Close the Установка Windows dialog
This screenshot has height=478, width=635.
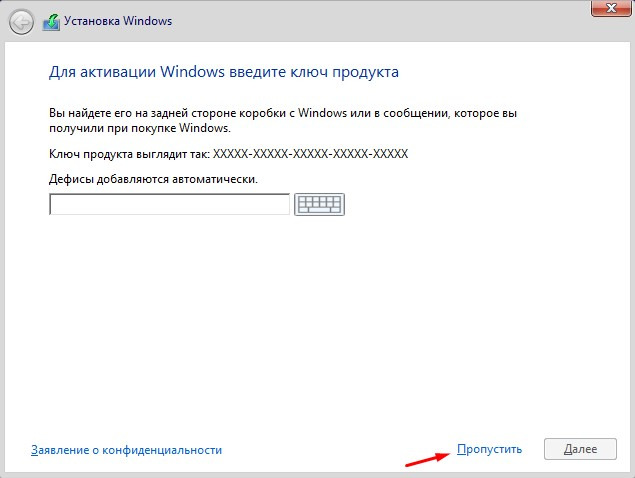pos(611,8)
